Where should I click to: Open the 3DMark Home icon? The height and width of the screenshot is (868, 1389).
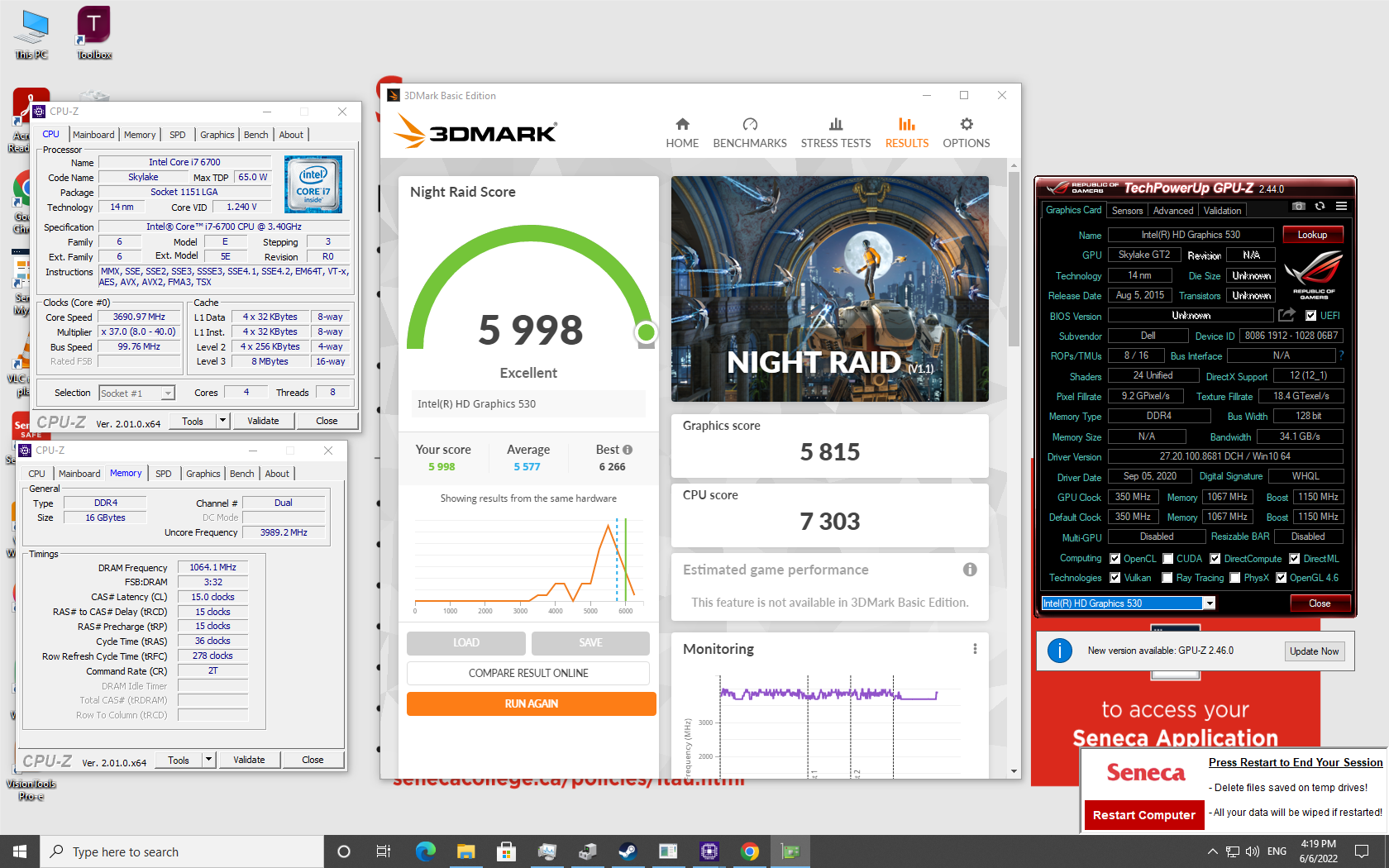[x=682, y=124]
